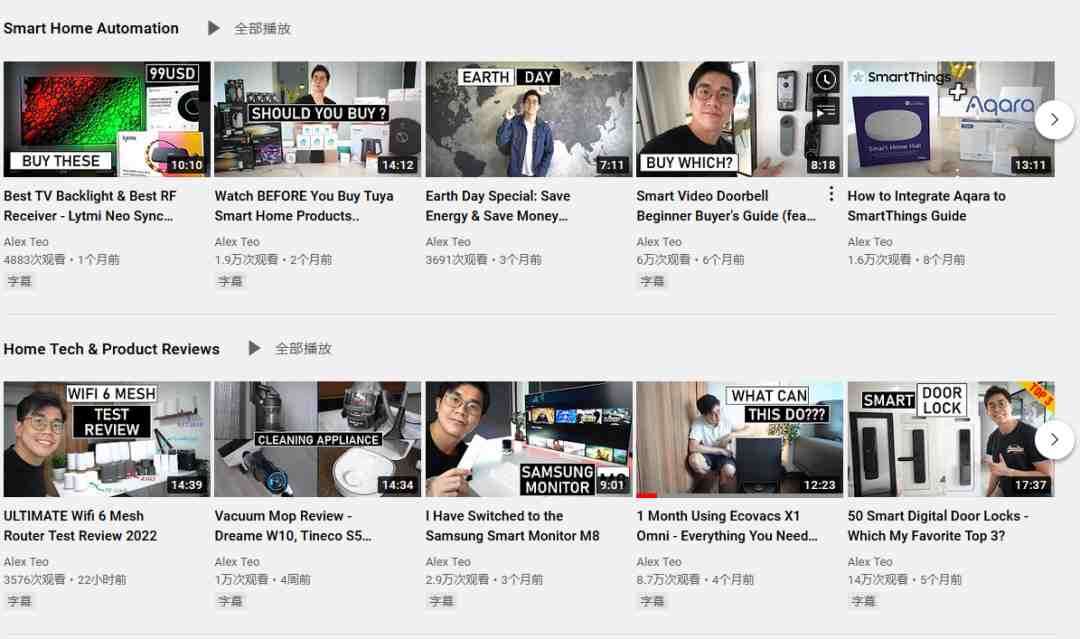Open the WIFI 6 MESH thumbnail

[x=107, y=439]
